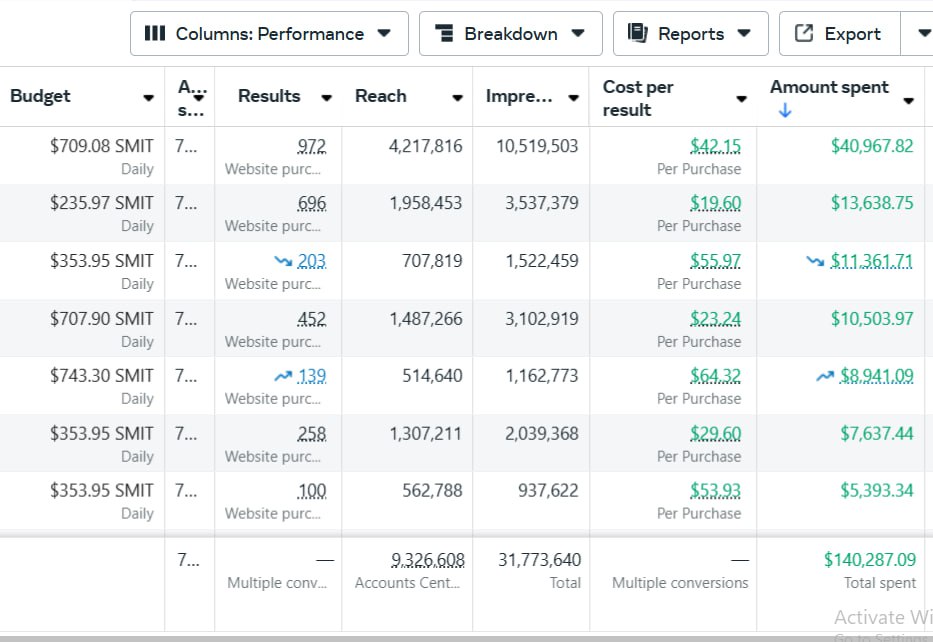The image size is (933, 642).
Task: Click the downward trend icon beside 203 results
Action: click(284, 261)
